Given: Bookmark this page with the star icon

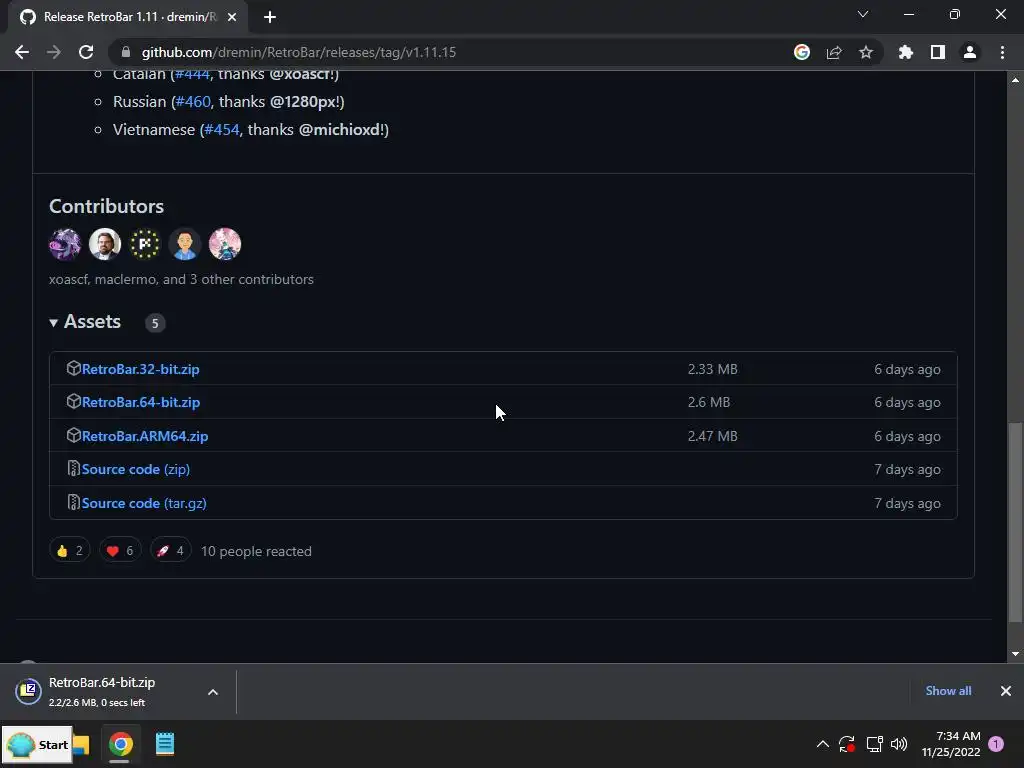Looking at the screenshot, I should click(x=866, y=52).
